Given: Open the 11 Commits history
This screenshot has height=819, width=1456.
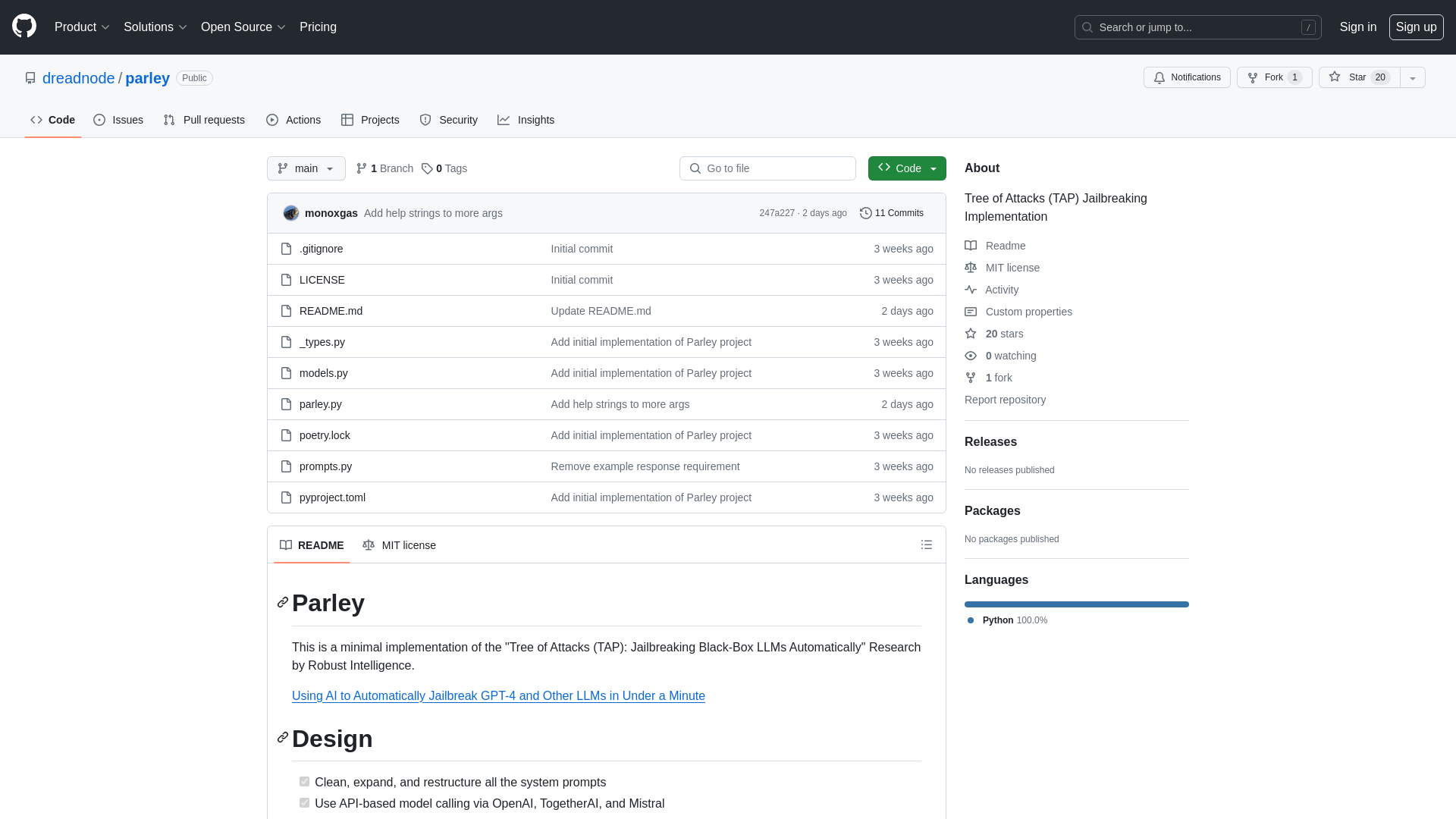Looking at the screenshot, I should tap(892, 213).
